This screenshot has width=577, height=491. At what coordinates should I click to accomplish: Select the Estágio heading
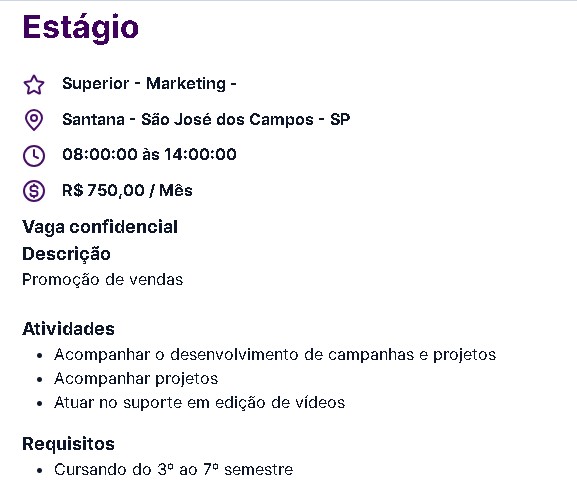tap(81, 28)
